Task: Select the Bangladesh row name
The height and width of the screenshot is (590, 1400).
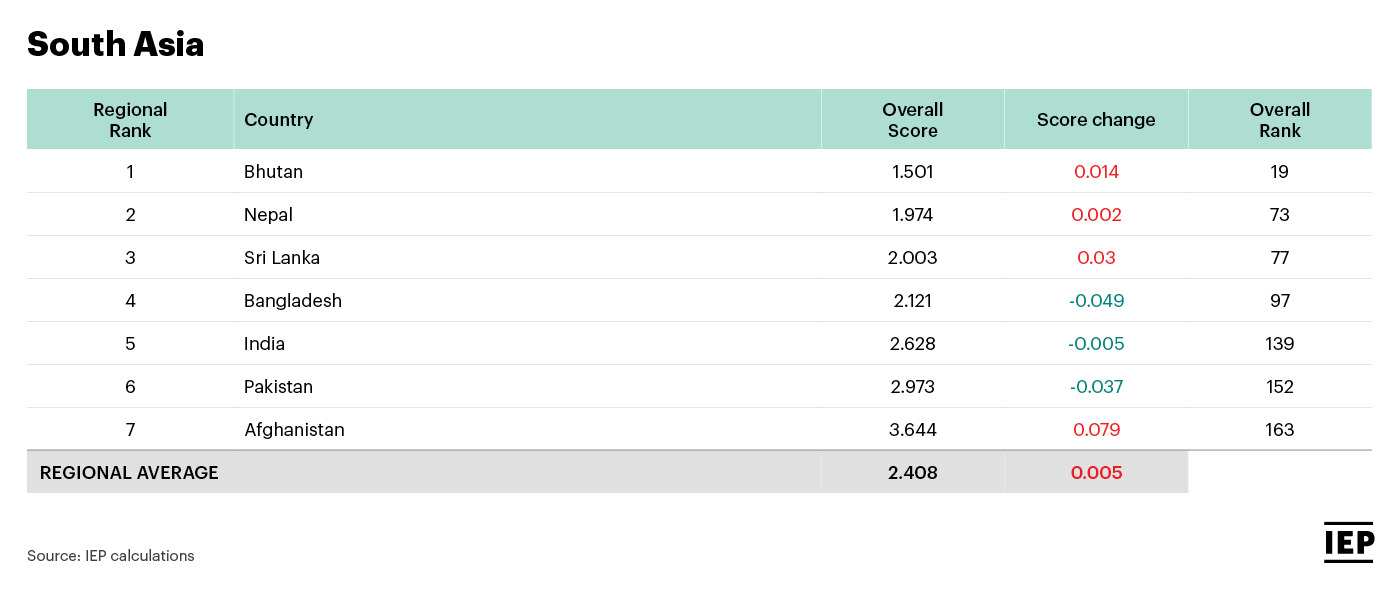Action: [x=293, y=301]
